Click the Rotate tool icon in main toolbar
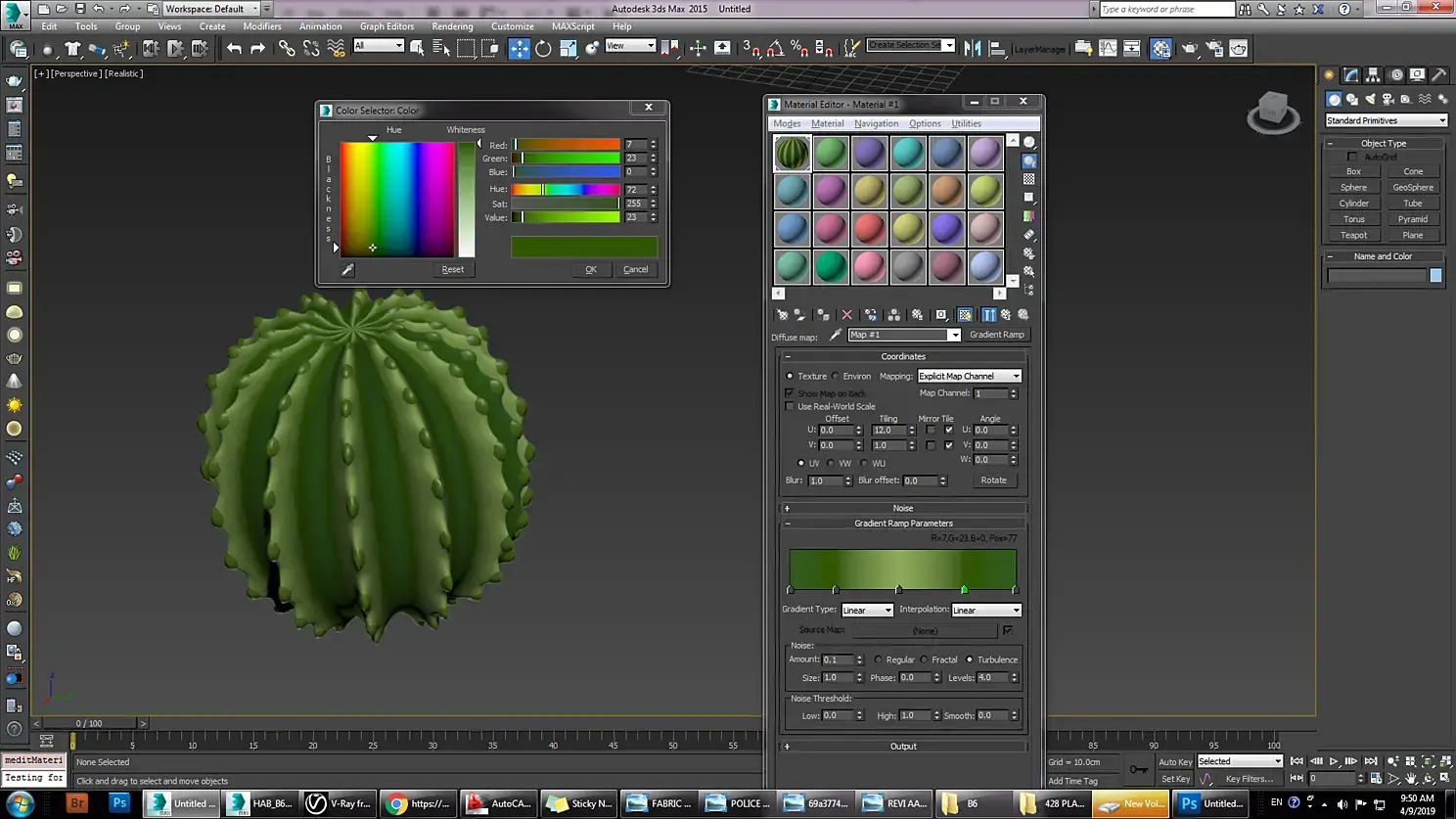Screen dimensions: 1456x819 tap(543, 48)
